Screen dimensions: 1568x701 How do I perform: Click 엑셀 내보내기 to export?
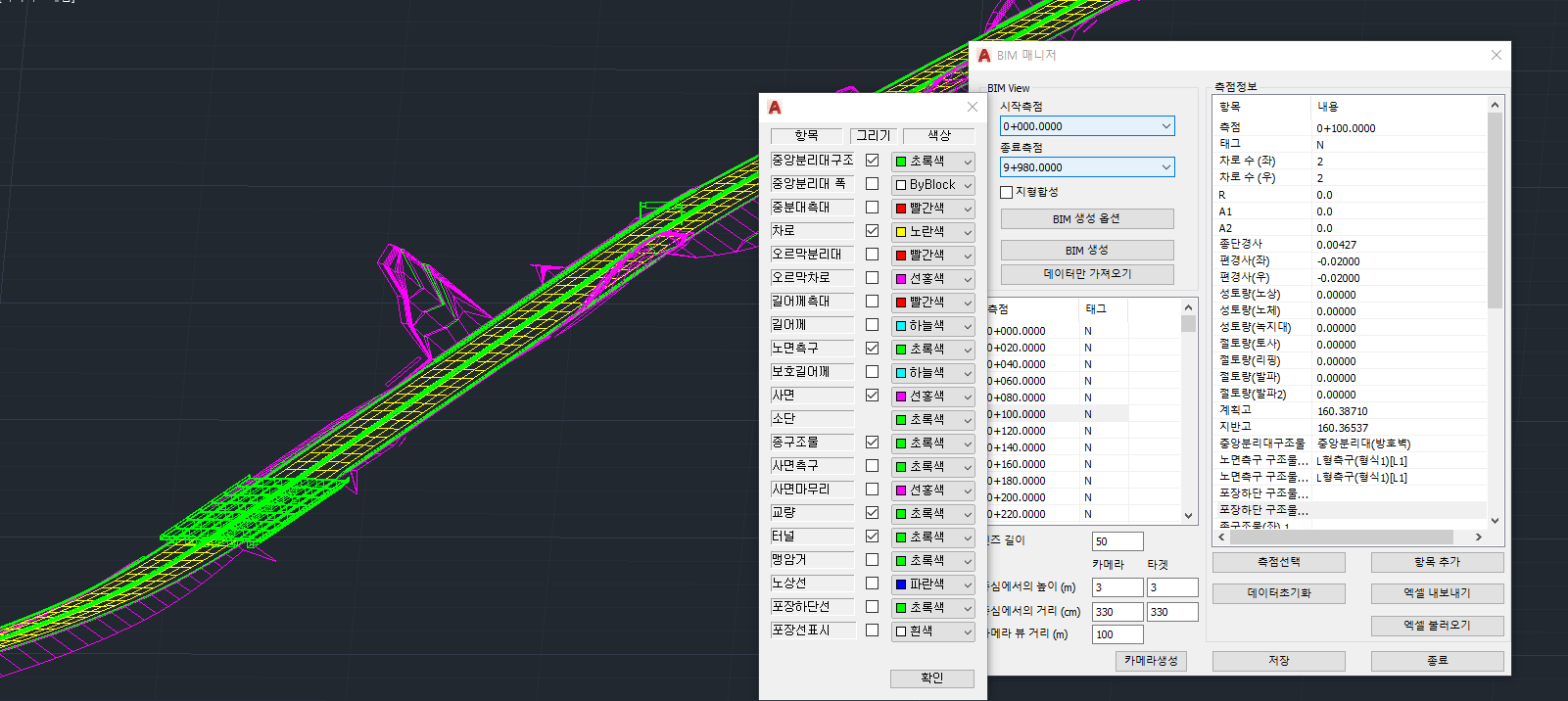tap(1437, 593)
